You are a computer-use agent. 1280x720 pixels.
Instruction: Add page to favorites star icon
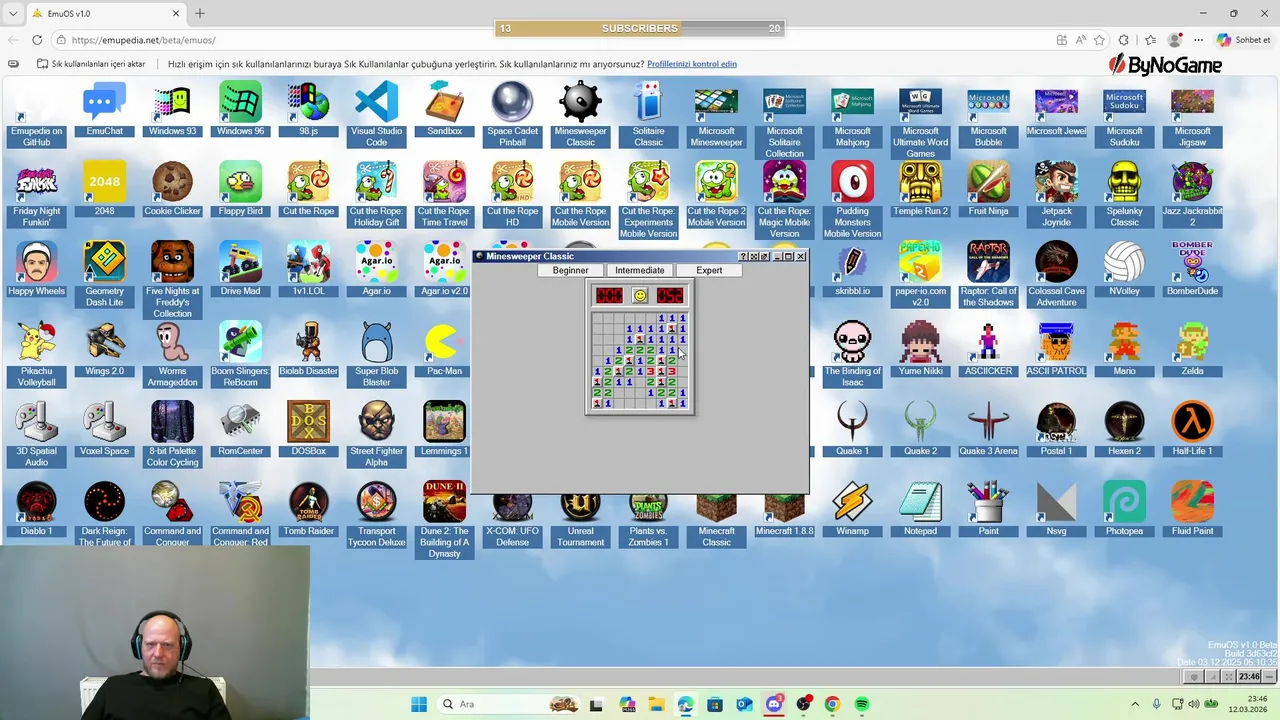1099,40
